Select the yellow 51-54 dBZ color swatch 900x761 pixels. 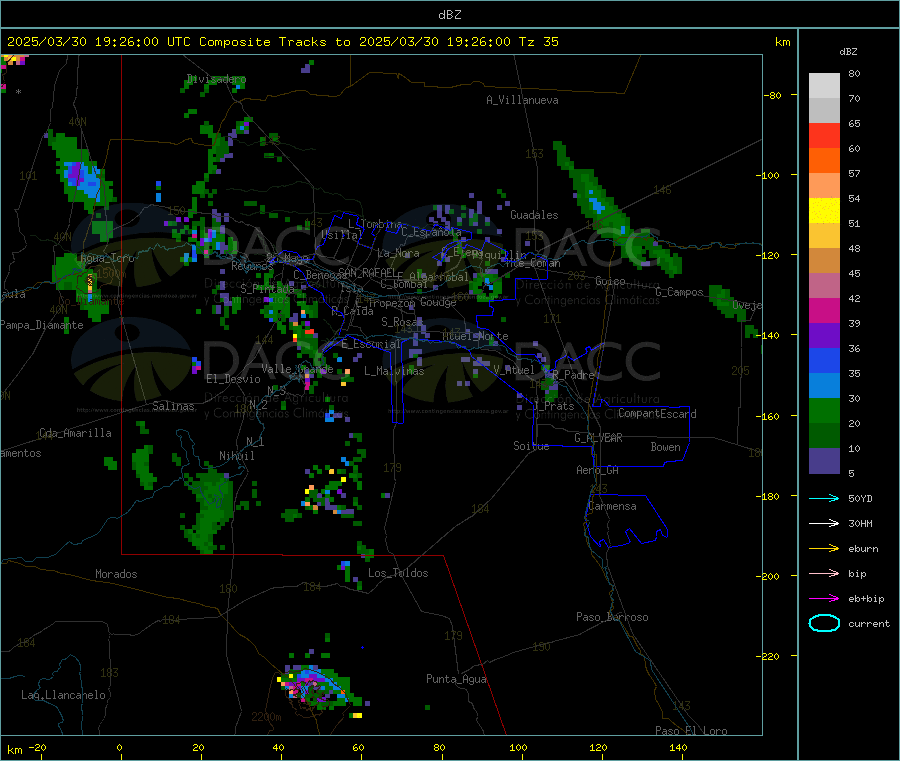click(824, 211)
